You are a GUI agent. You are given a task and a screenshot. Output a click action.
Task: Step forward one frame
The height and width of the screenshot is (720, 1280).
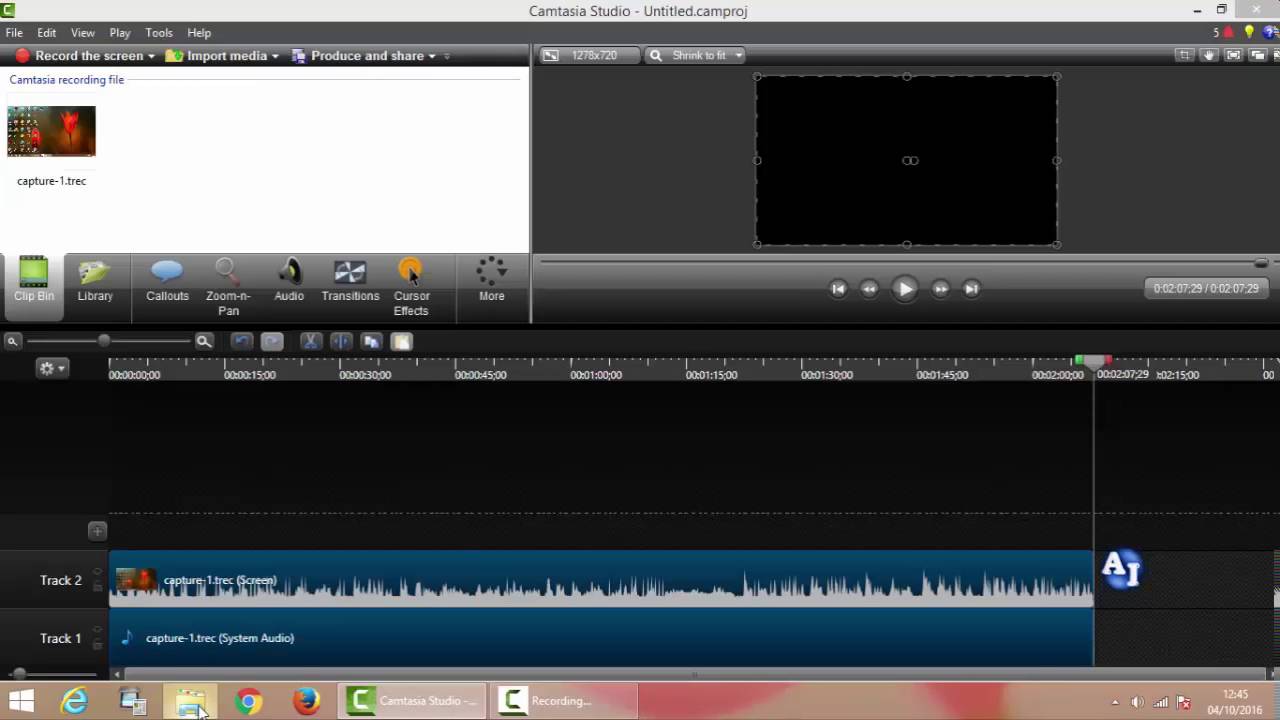coord(940,289)
